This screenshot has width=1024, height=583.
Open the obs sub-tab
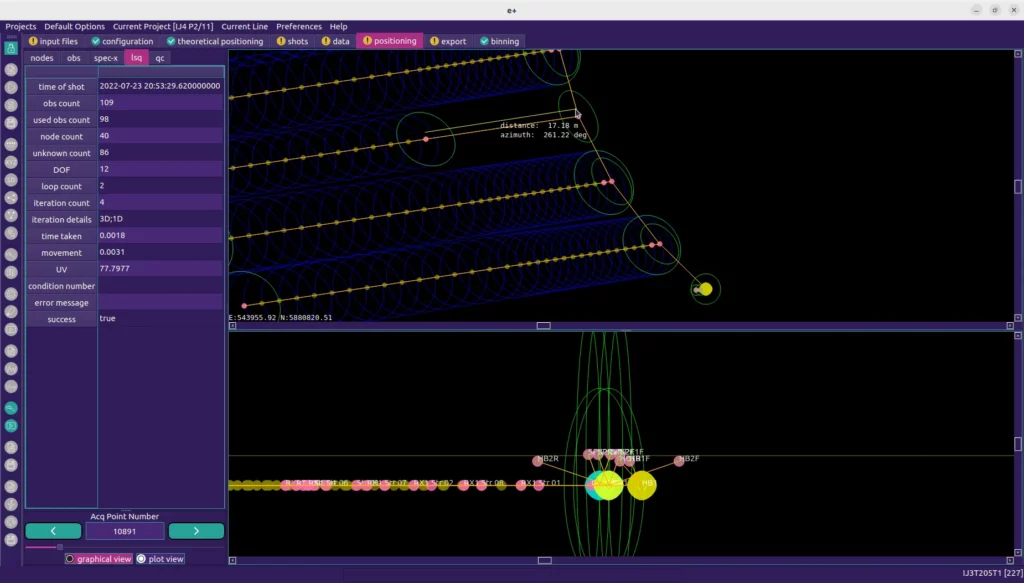click(x=74, y=58)
